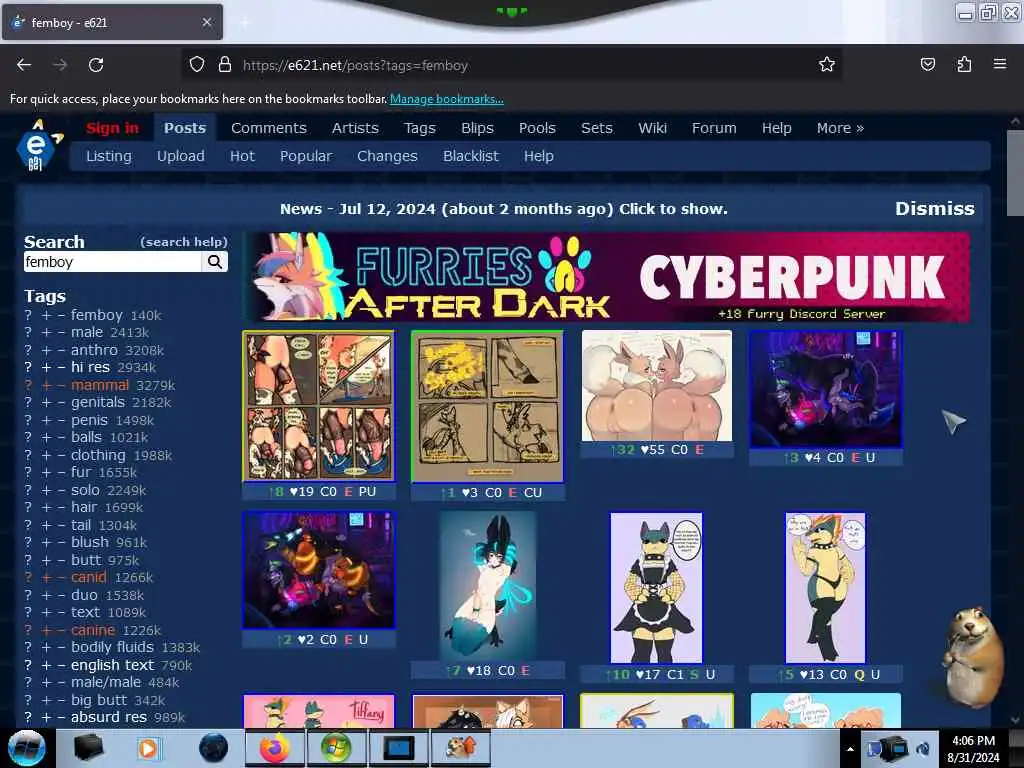Go back with the browser back arrow
Screen dimensions: 1024x768
24,65
